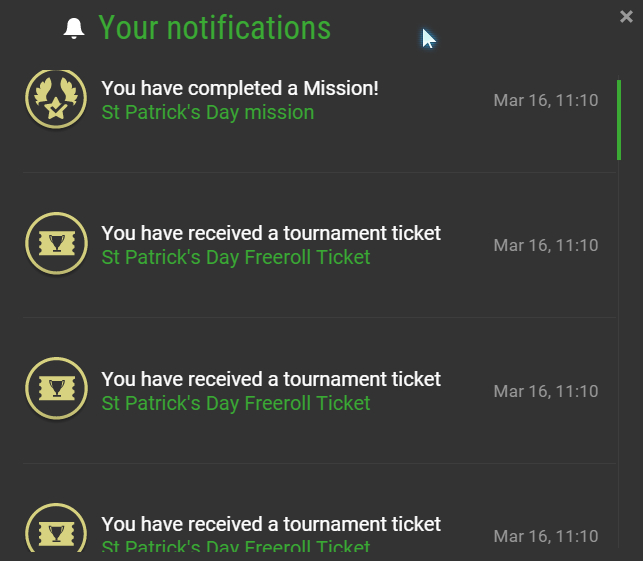The image size is (643, 561).
Task: Click the mission laurel badge icon
Action: click(x=56, y=99)
